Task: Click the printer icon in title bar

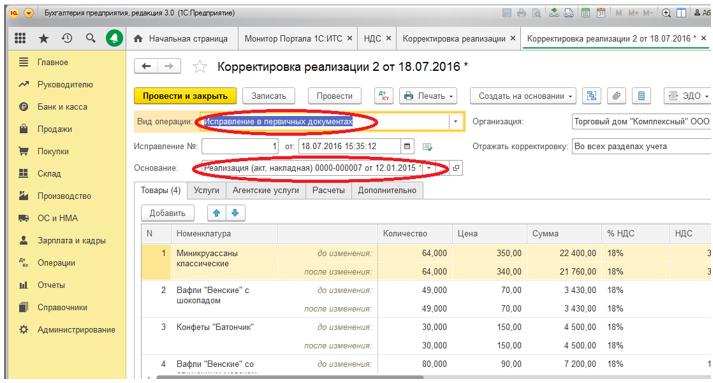Action: 522,13
